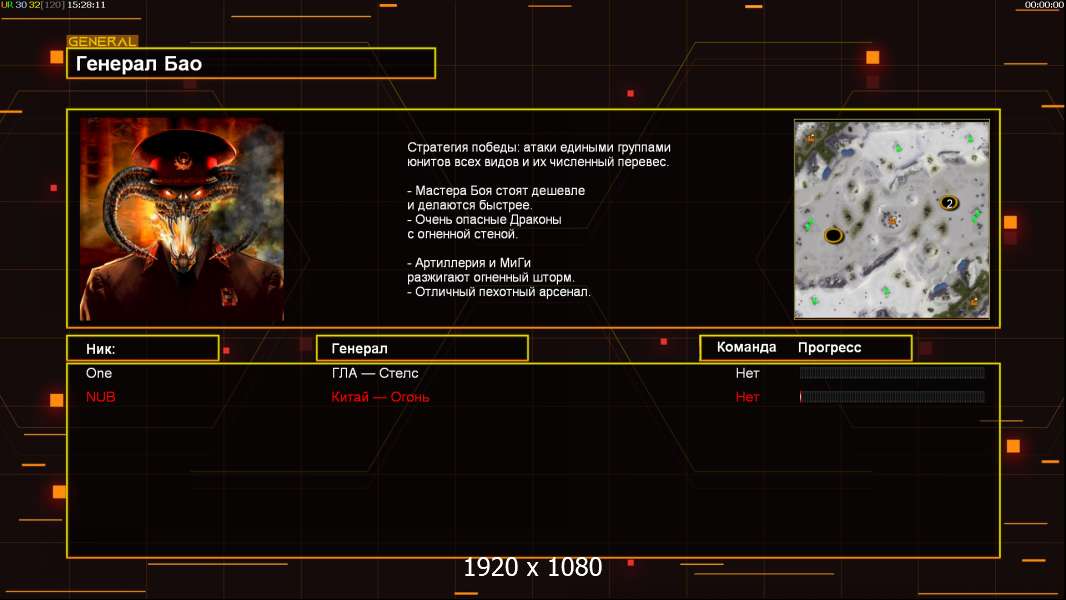Click the ГЛА — Стелс general entry

(x=375, y=373)
